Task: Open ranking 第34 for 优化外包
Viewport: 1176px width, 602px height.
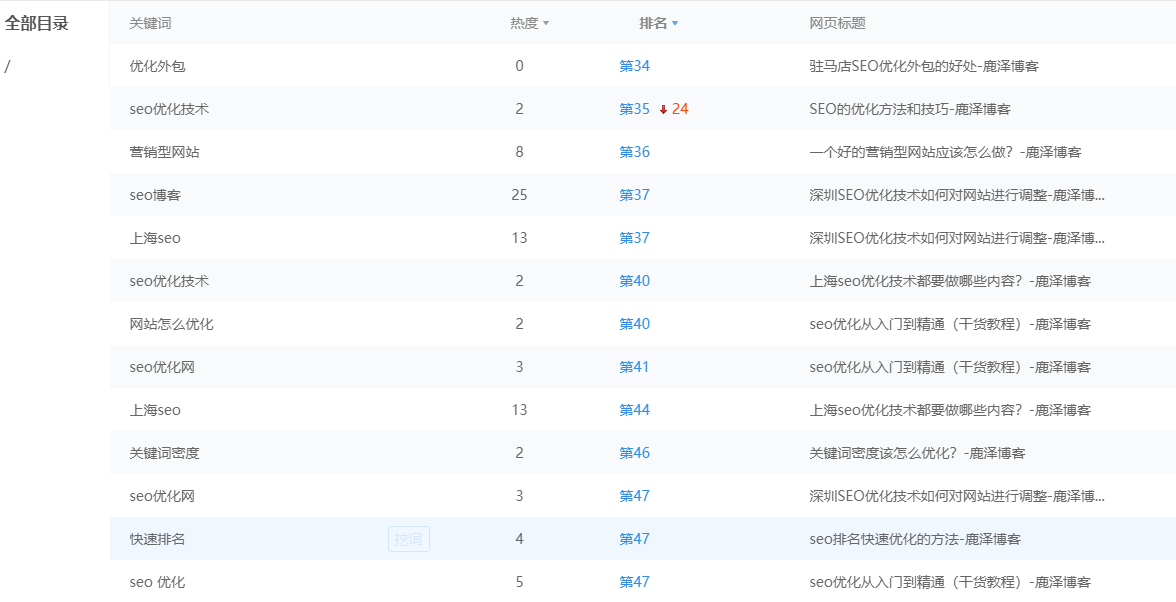Action: pyautogui.click(x=634, y=66)
